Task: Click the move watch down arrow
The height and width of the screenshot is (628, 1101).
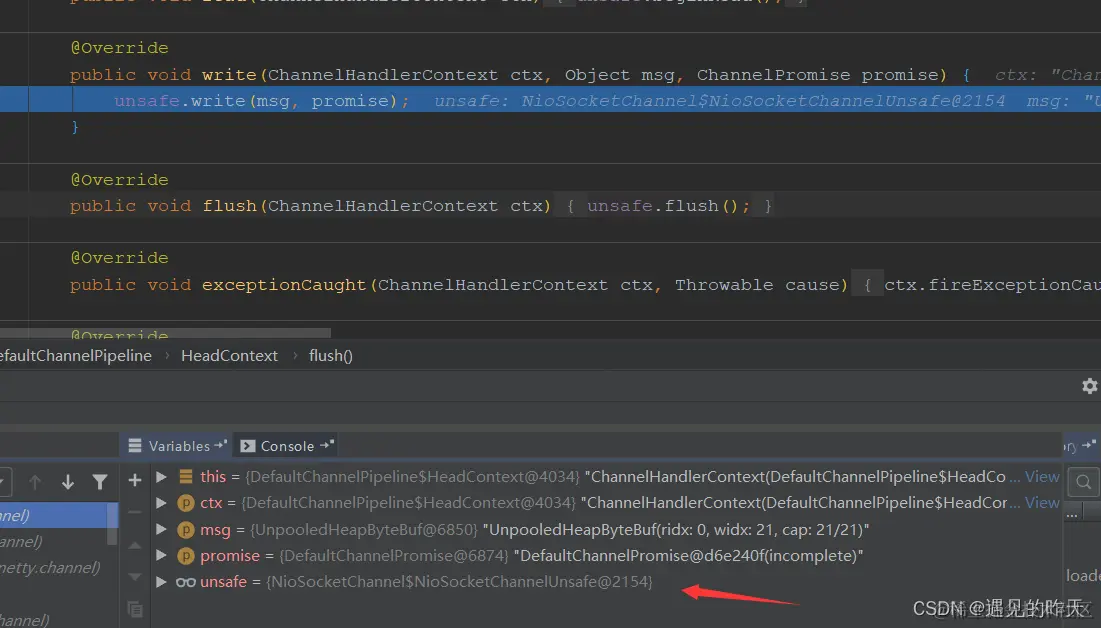Action: pos(135,577)
